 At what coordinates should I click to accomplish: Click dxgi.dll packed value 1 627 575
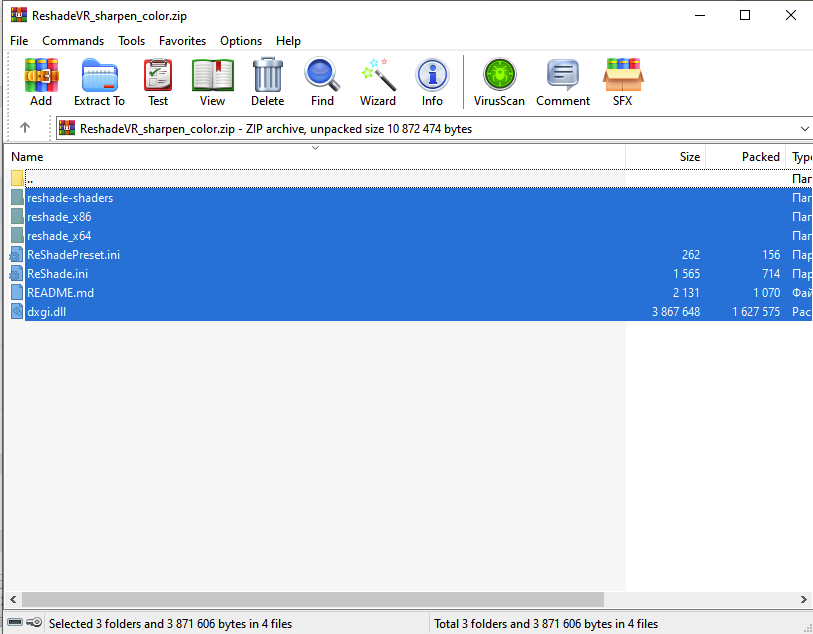pos(756,312)
